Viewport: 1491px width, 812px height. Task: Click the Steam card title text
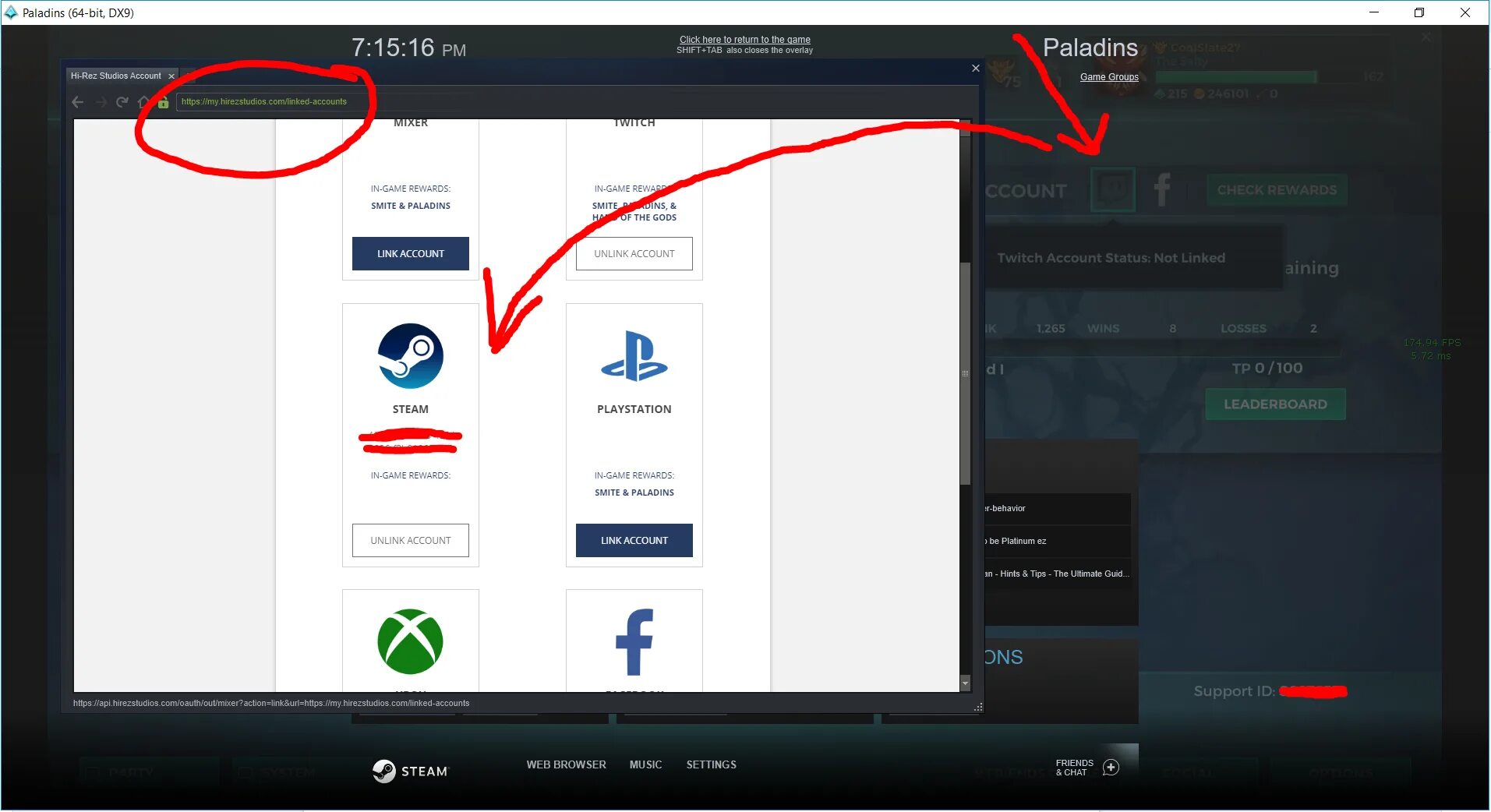pyautogui.click(x=411, y=410)
